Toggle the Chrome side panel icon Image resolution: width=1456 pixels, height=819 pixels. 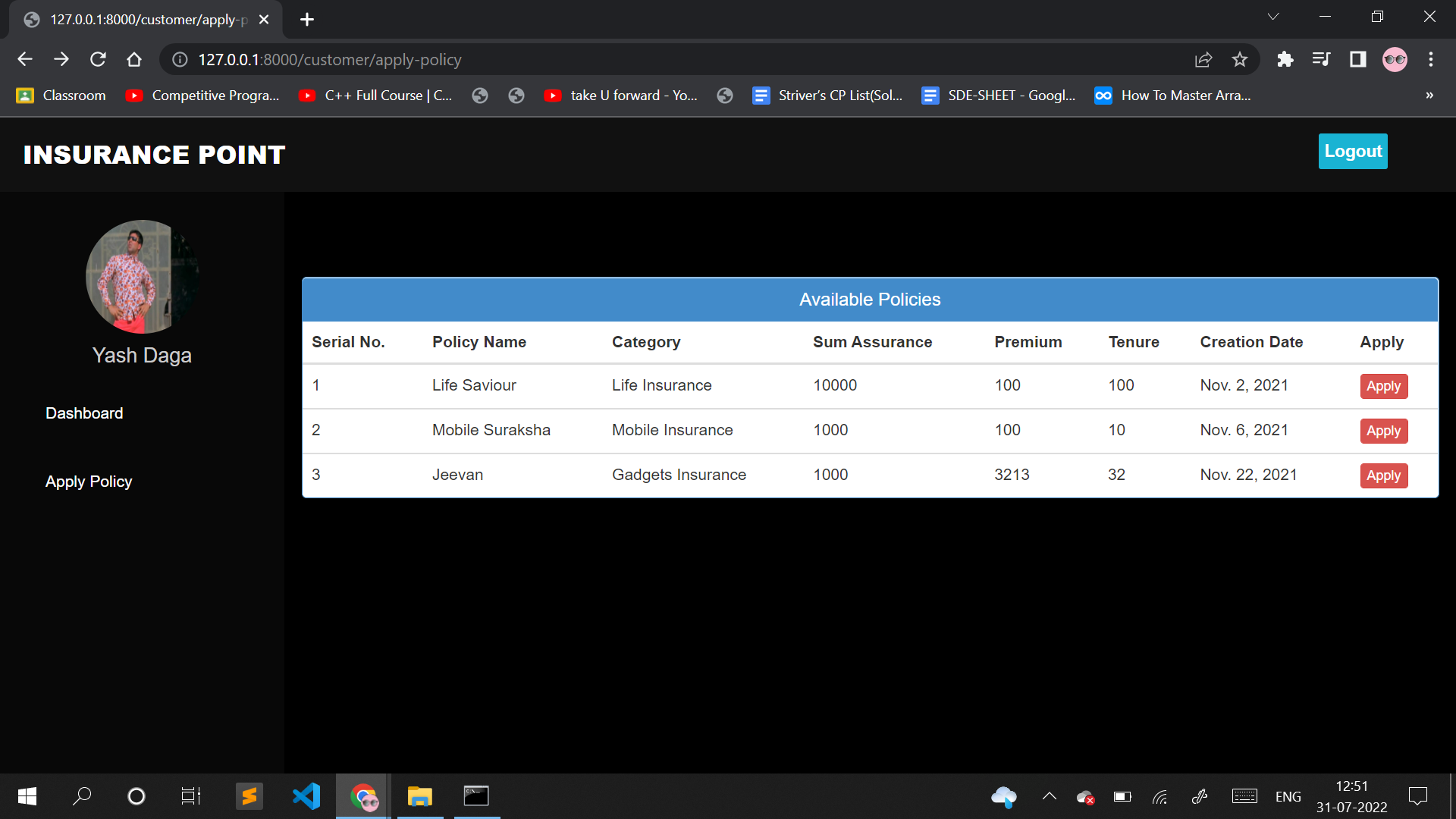coord(1357,59)
